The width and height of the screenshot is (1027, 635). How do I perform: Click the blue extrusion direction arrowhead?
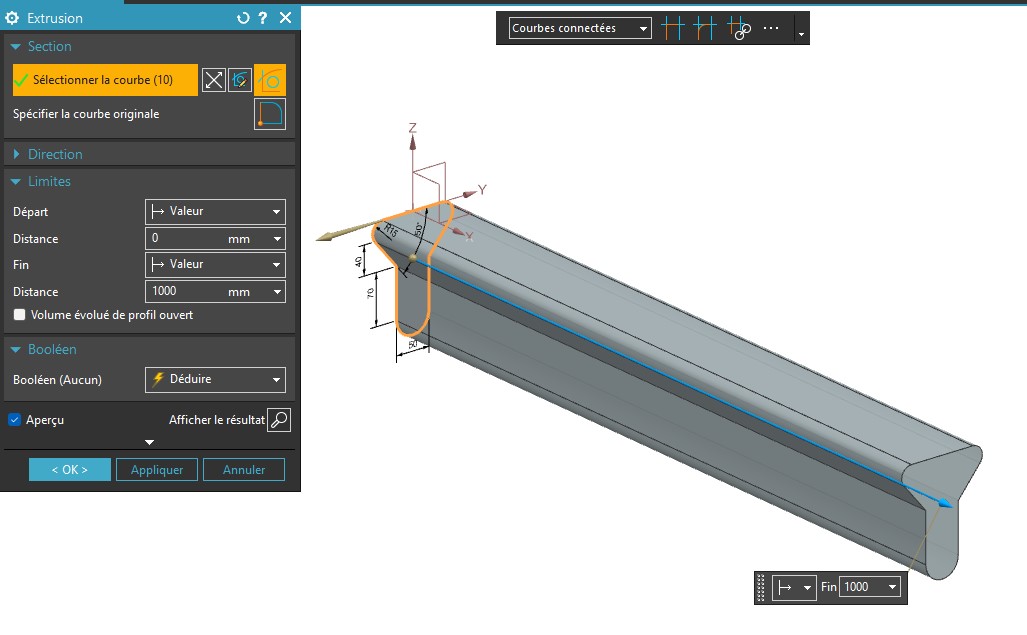click(x=946, y=503)
